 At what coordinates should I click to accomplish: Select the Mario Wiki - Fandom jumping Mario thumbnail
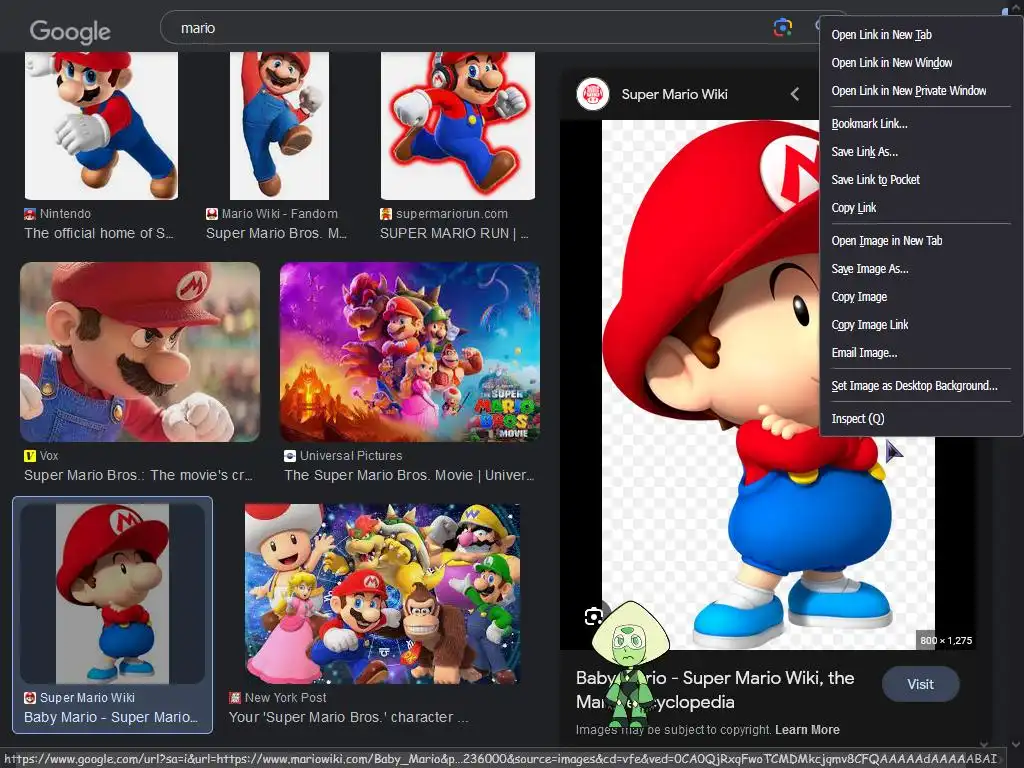point(280,125)
